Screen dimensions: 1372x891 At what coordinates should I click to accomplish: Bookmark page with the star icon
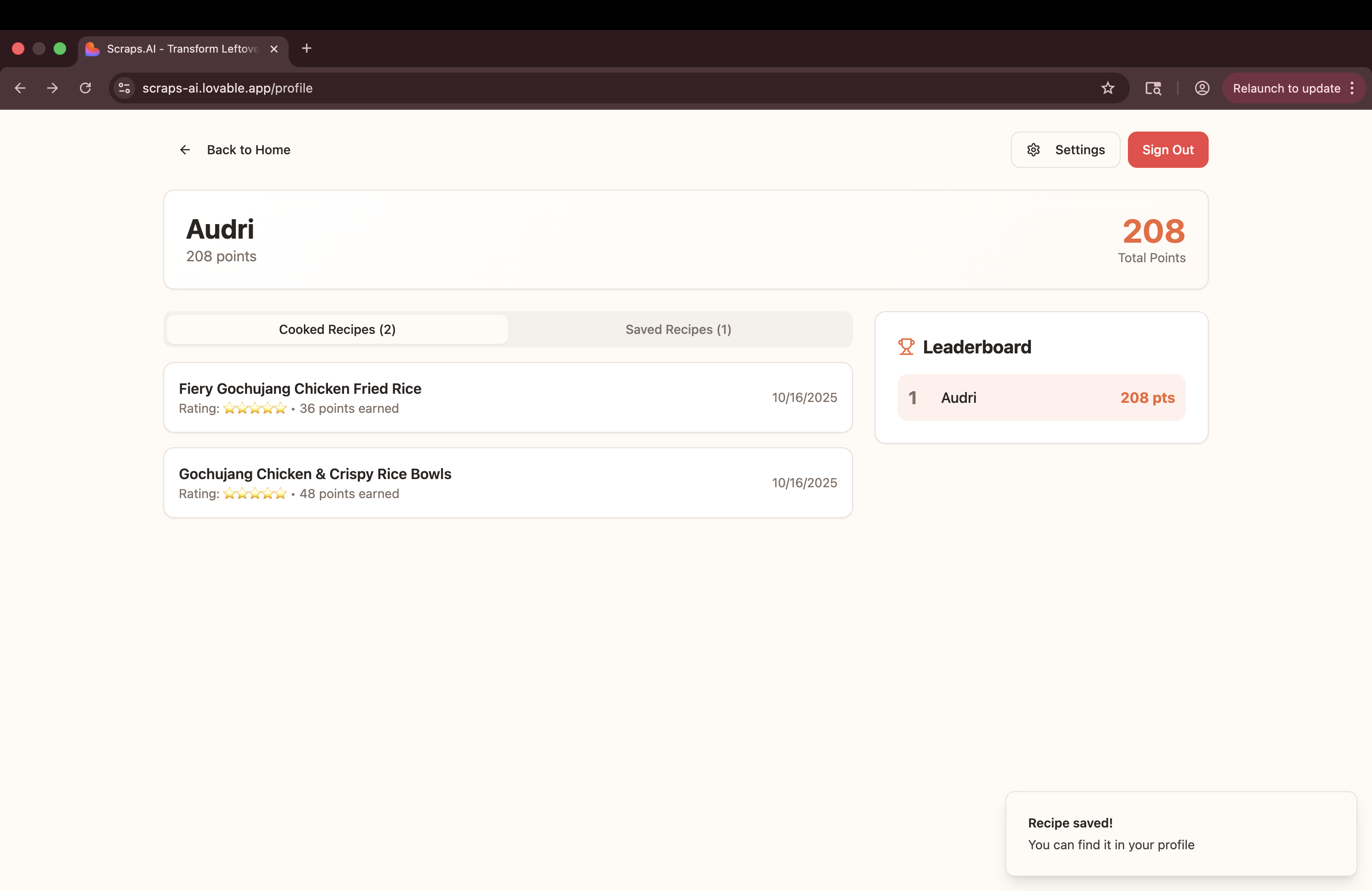coord(1107,88)
